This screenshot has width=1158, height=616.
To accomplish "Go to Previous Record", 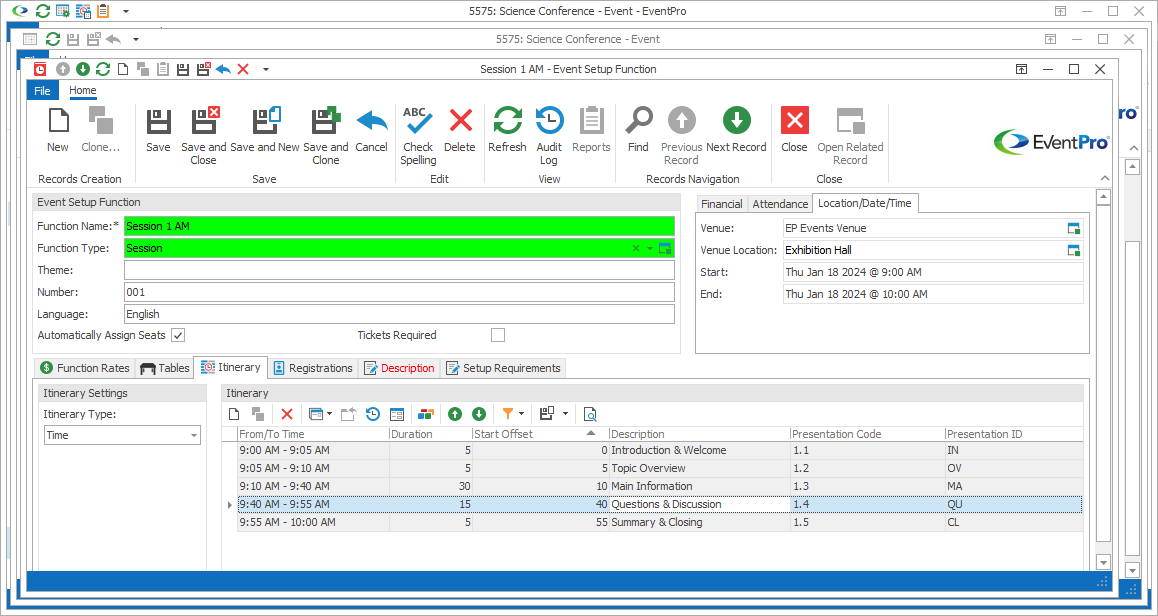I will tap(681, 136).
